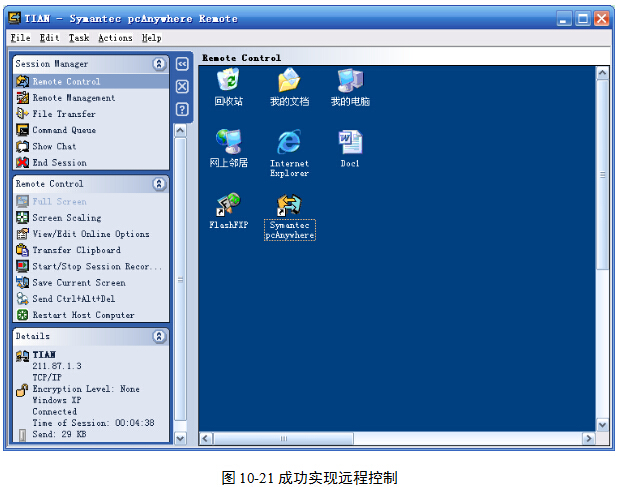The height and width of the screenshot is (487, 619).
Task: Click remote view horizontal scroll left arrow
Action: click(x=206, y=438)
